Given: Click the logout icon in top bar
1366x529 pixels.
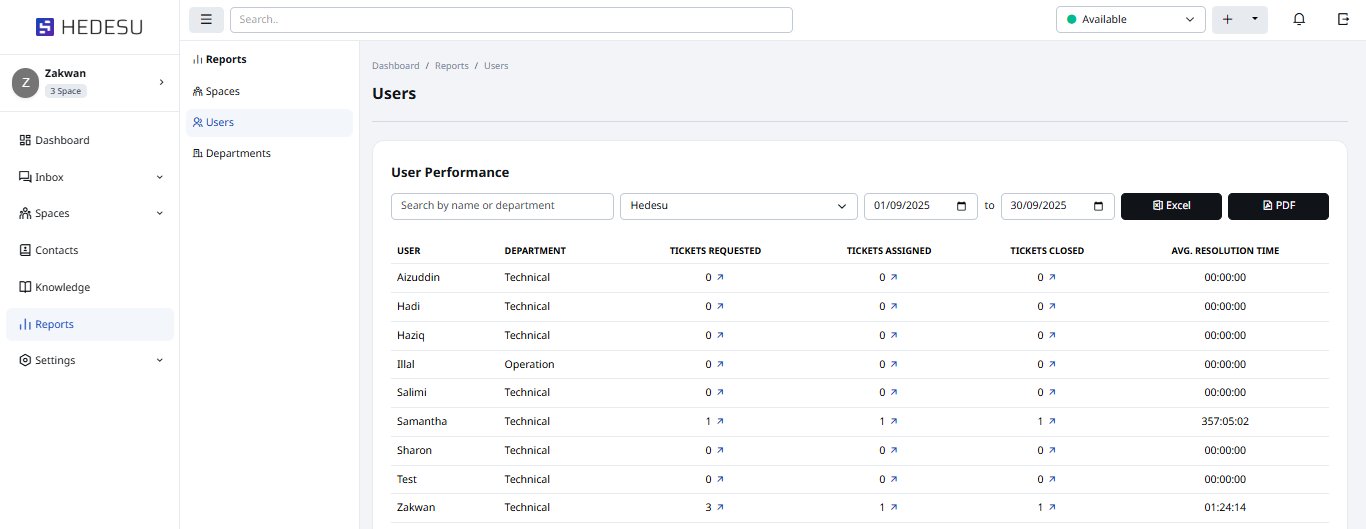Looking at the screenshot, I should point(1343,19).
